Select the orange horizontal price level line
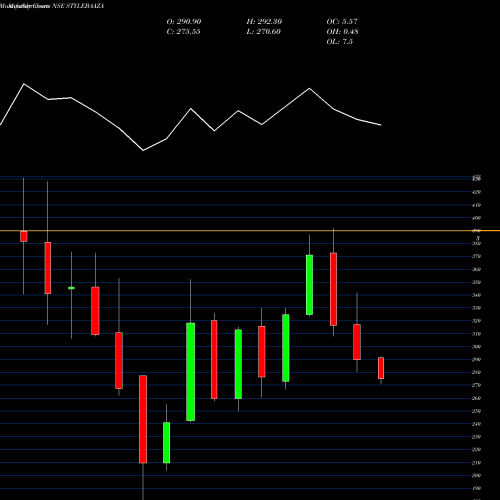The image size is (500, 500). coord(250,230)
